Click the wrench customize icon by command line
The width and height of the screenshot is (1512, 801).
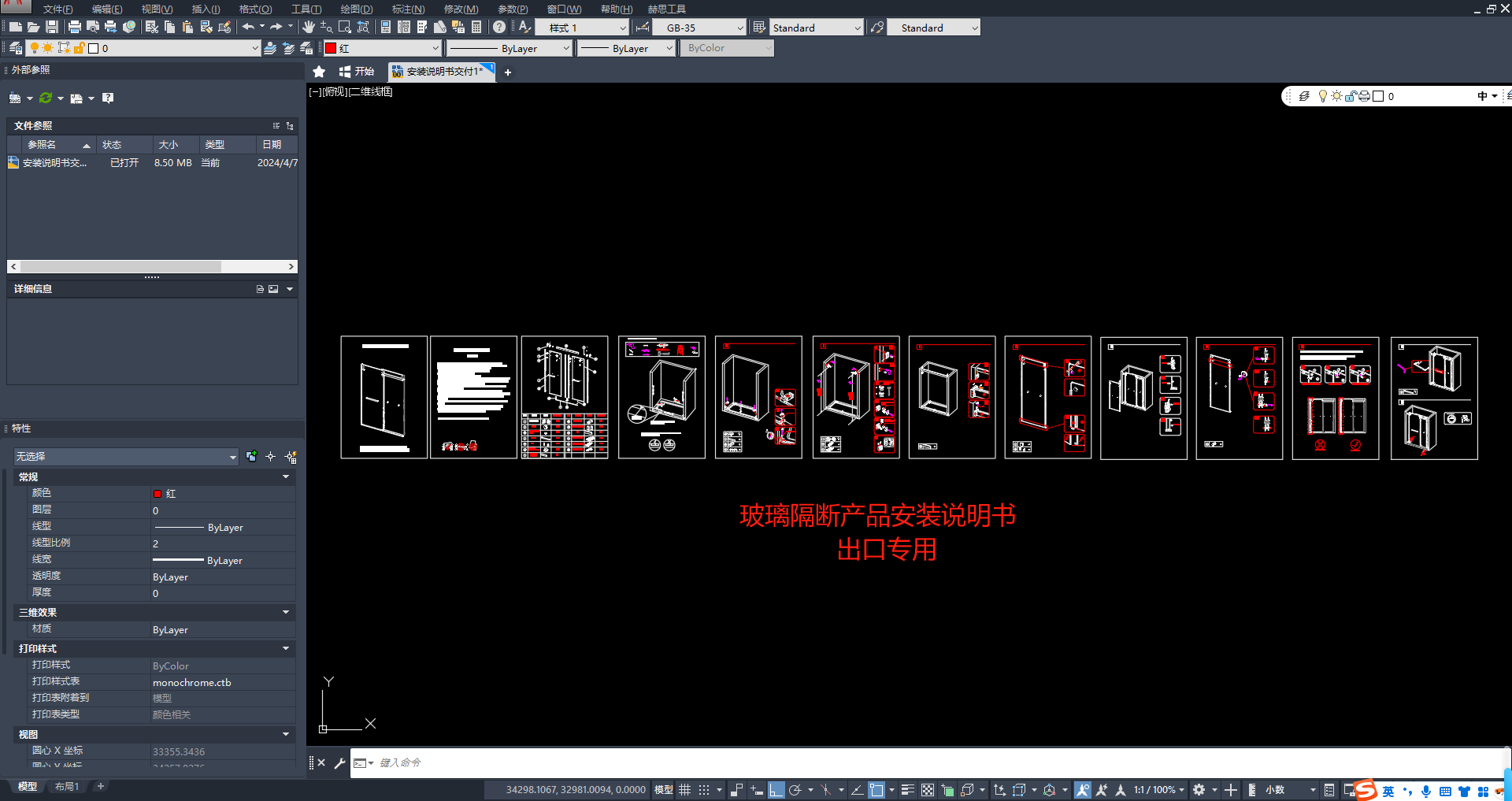pyautogui.click(x=339, y=763)
